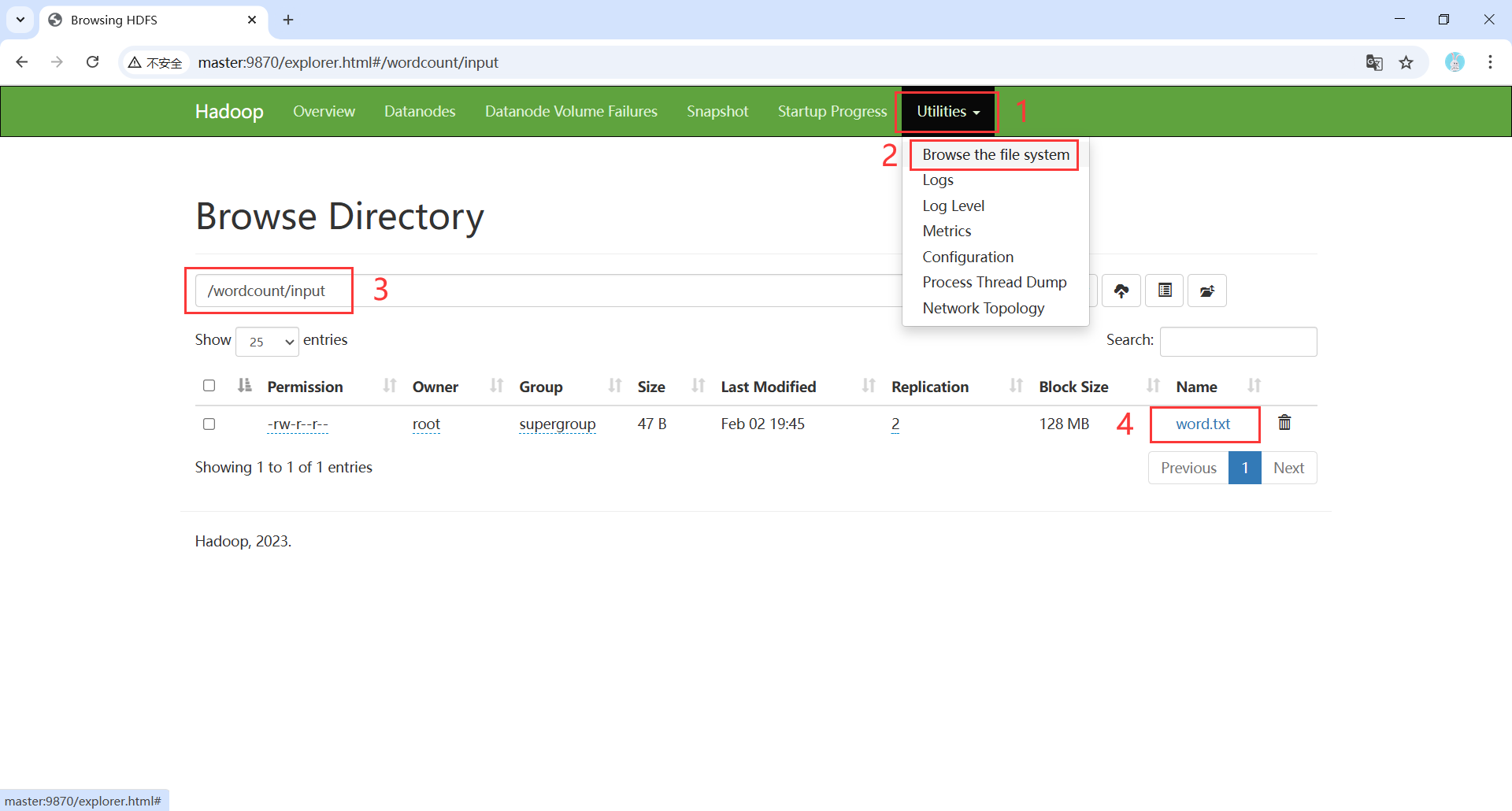Screen dimensions: 1512x811
Task: Open the translate page icon
Action: 1374,62
